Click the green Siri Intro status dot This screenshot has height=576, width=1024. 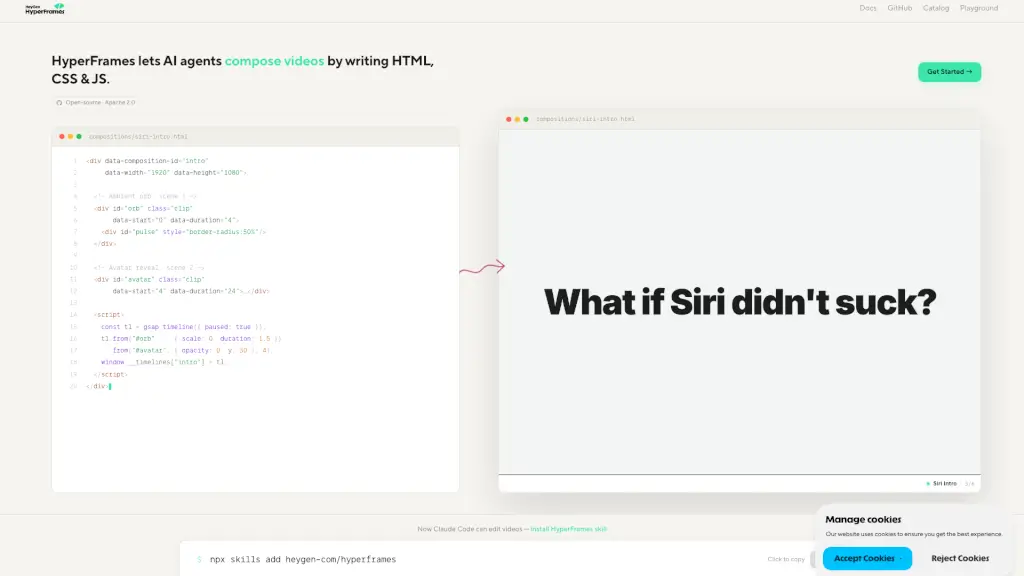928,484
